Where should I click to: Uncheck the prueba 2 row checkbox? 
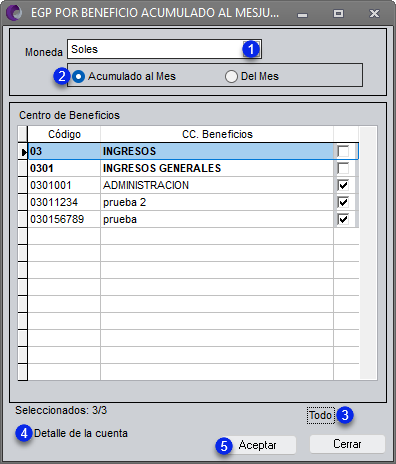pos(343,202)
